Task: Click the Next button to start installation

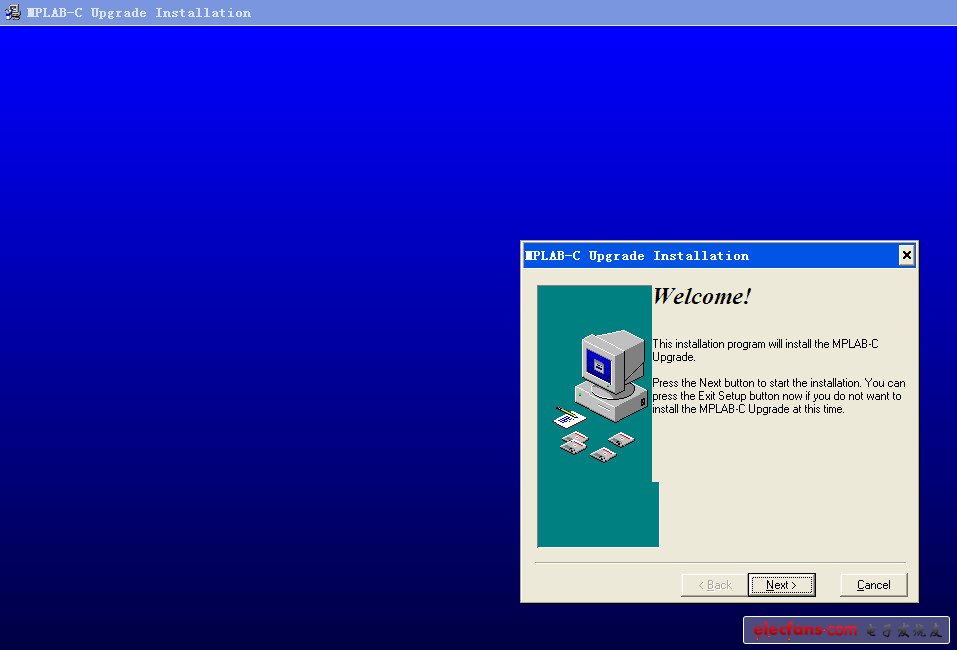Action: [x=781, y=585]
